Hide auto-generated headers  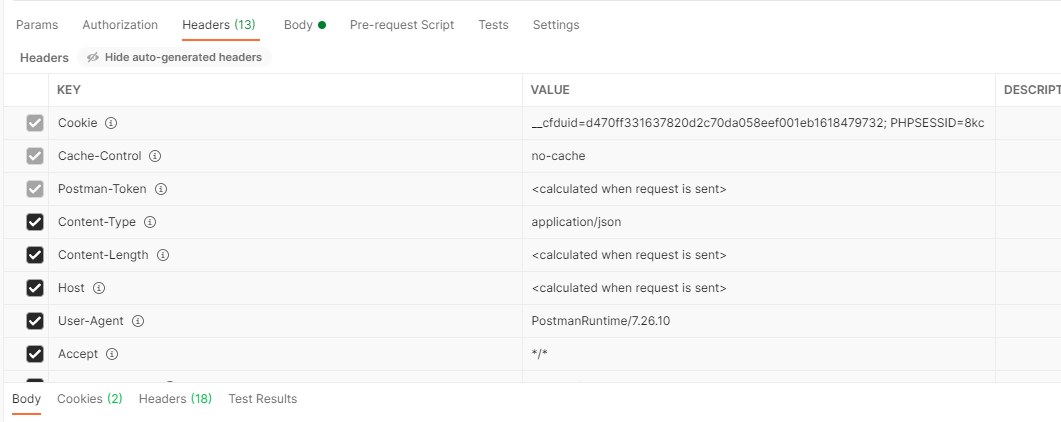tap(175, 57)
